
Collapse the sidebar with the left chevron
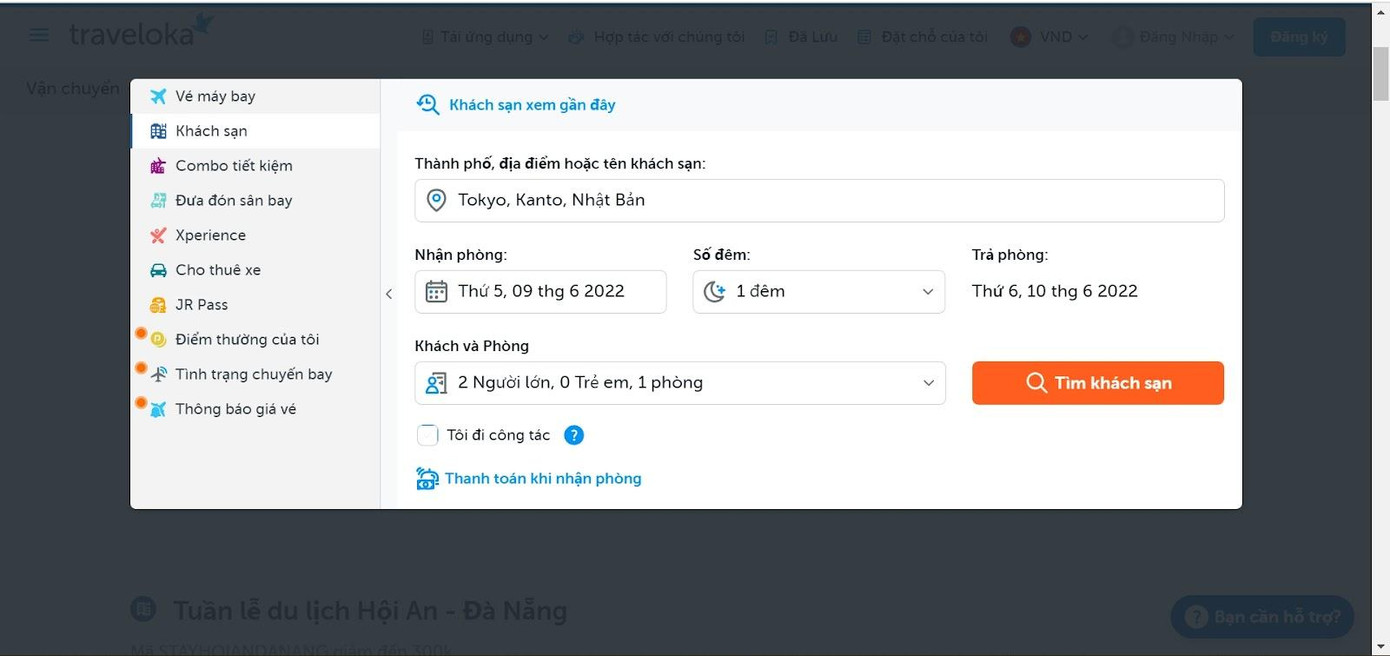(x=389, y=294)
